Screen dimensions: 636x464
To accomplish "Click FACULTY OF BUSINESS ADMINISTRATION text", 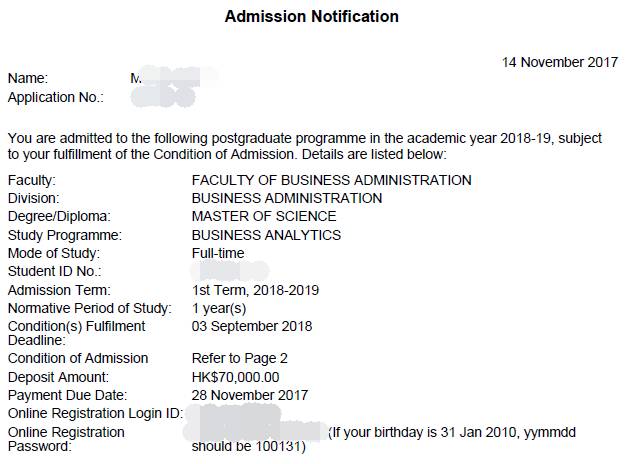I will coord(331,180).
